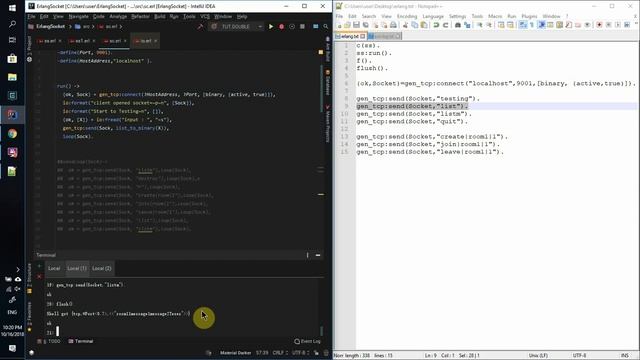Open Terminal panel options menu
Screen dimensions: 640x360
click(307, 255)
